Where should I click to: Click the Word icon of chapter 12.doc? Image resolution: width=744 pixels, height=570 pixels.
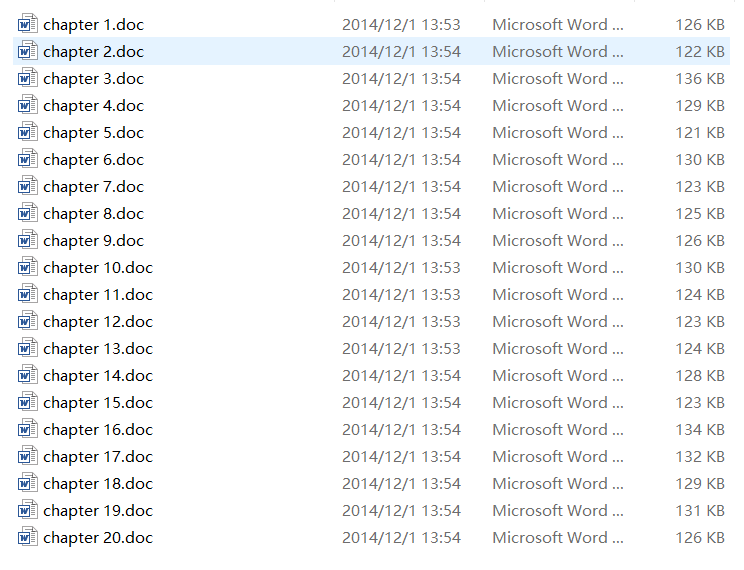tap(28, 321)
